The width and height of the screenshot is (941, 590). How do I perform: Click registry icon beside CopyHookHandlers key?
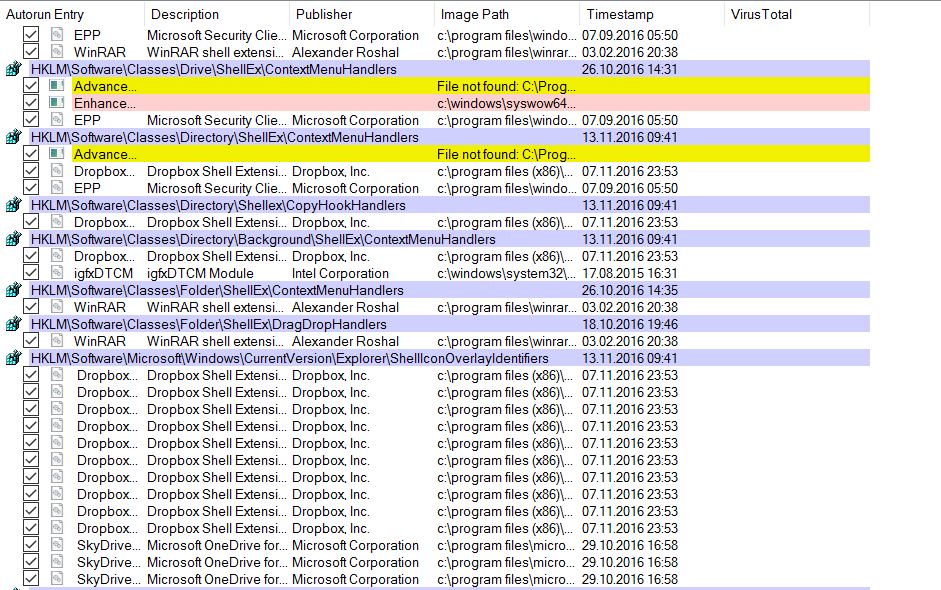[x=13, y=205]
